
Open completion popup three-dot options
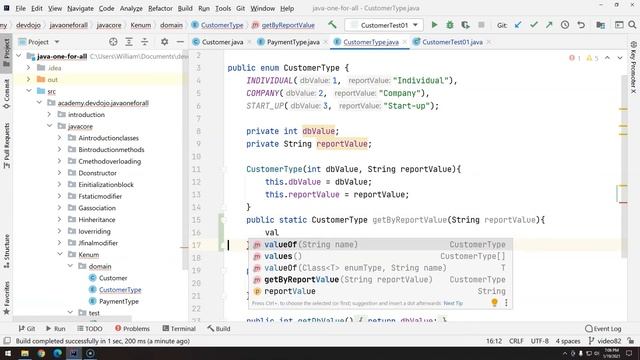pos(506,302)
